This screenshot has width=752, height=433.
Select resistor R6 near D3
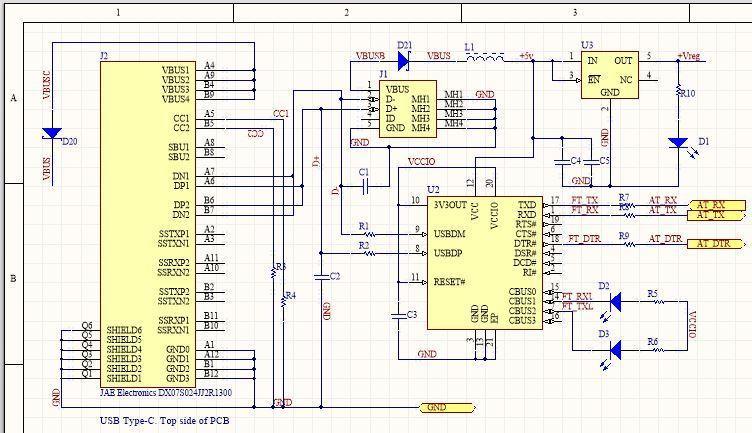(x=658, y=350)
